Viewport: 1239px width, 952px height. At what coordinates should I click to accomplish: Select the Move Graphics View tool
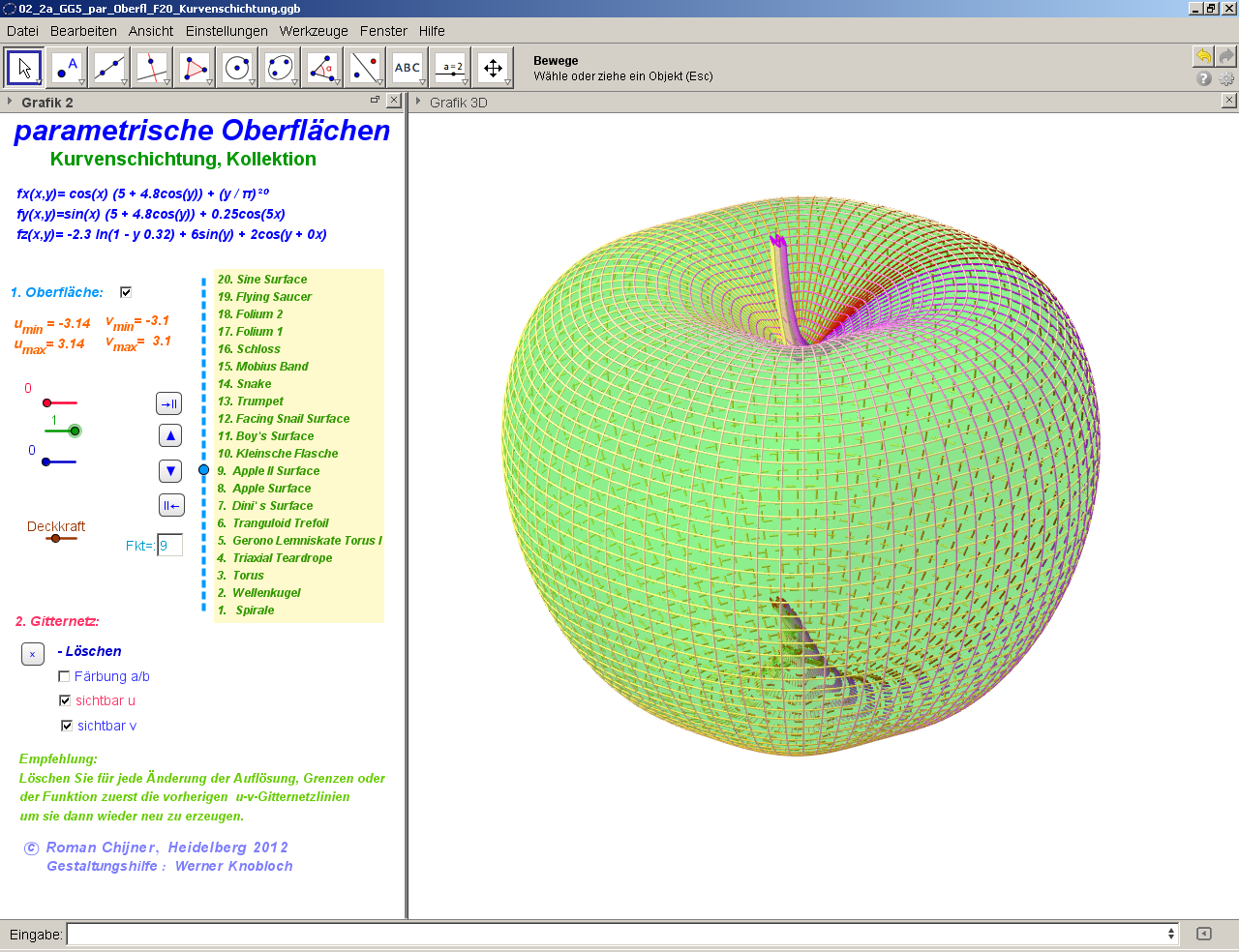493,68
